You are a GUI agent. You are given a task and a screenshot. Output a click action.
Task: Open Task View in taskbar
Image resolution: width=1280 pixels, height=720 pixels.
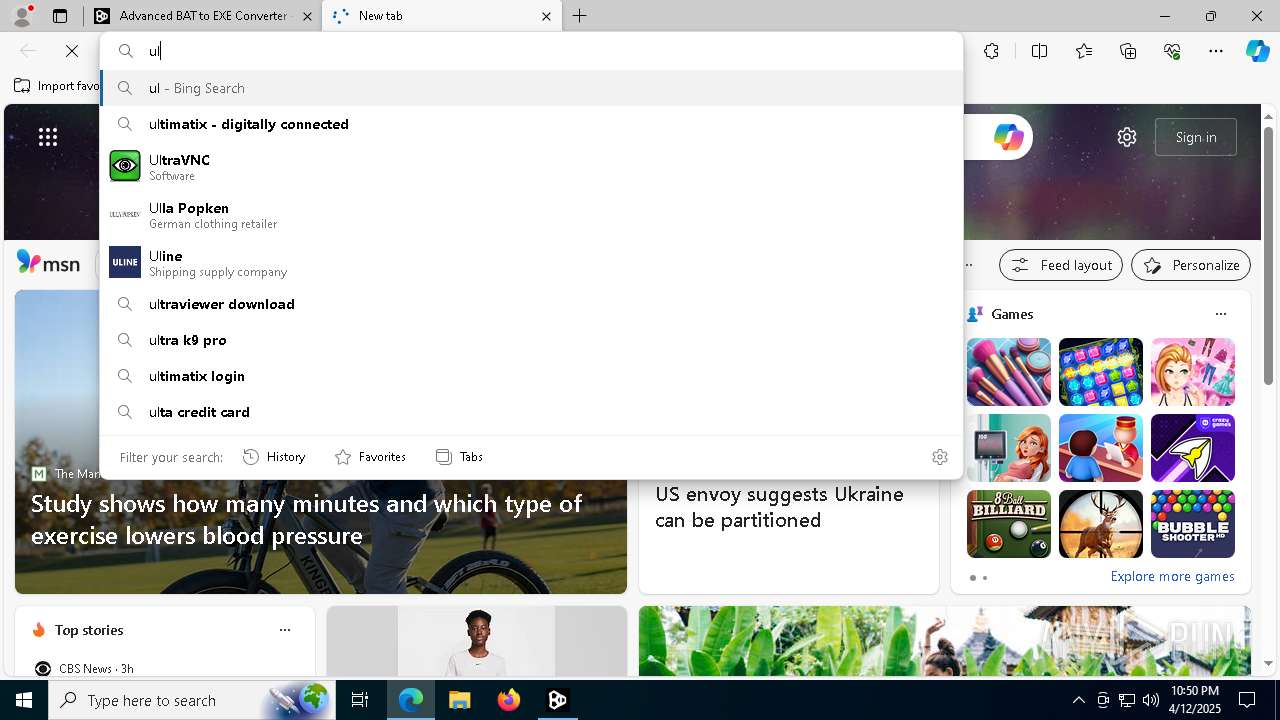[x=360, y=700]
